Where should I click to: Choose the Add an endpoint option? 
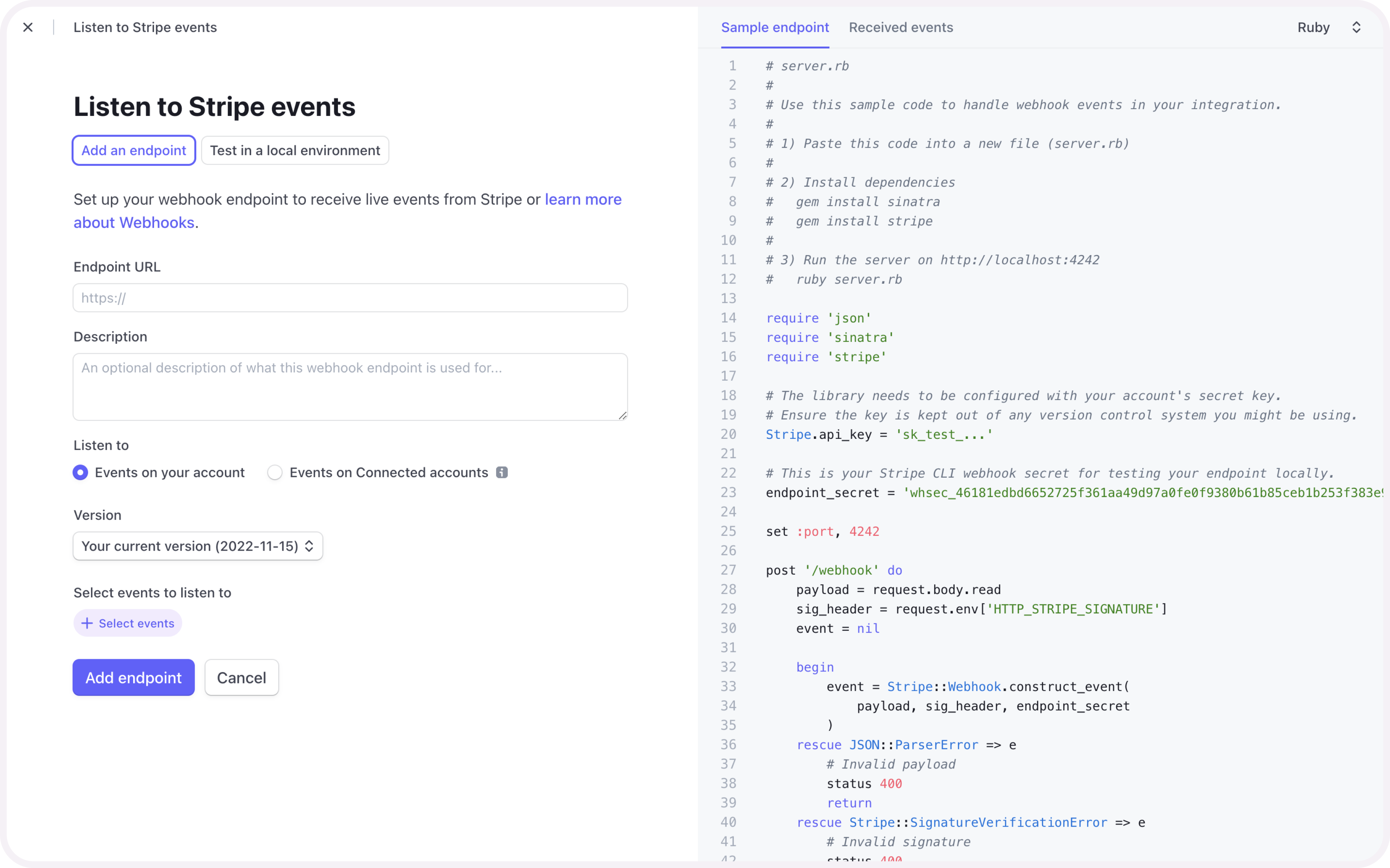(134, 150)
